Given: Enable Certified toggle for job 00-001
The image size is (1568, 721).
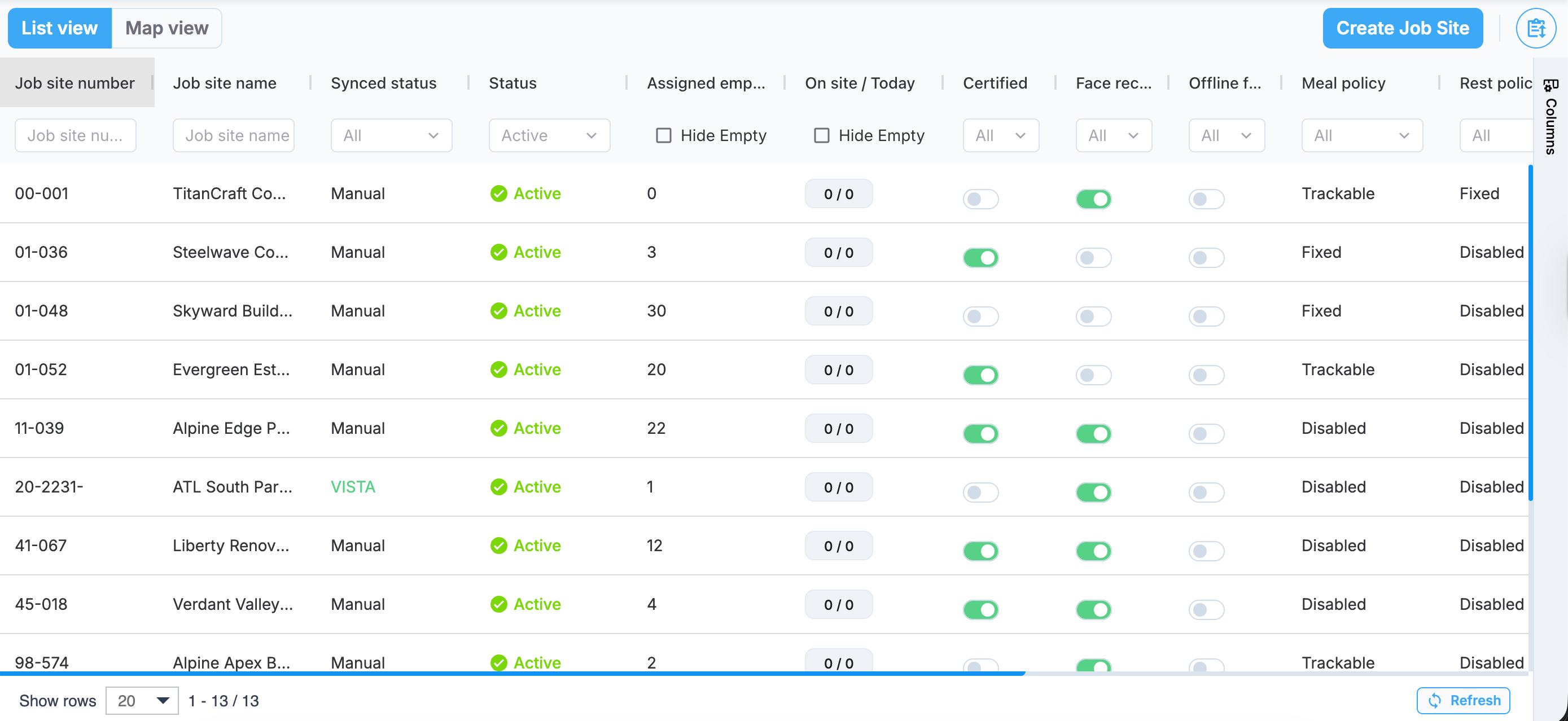Looking at the screenshot, I should 980,199.
